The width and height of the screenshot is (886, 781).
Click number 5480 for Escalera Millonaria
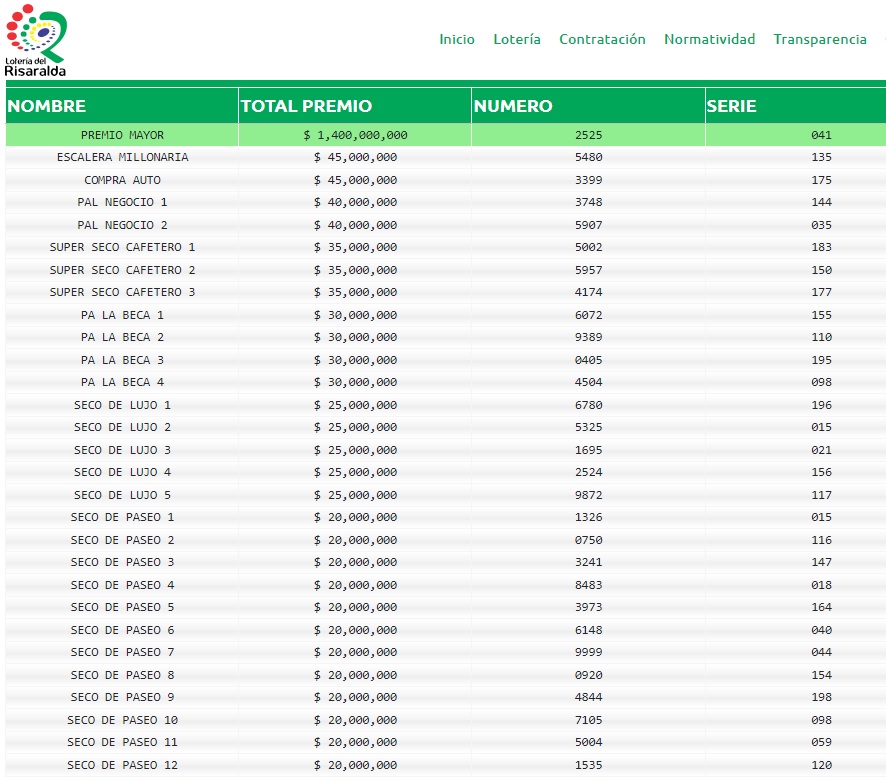(588, 157)
